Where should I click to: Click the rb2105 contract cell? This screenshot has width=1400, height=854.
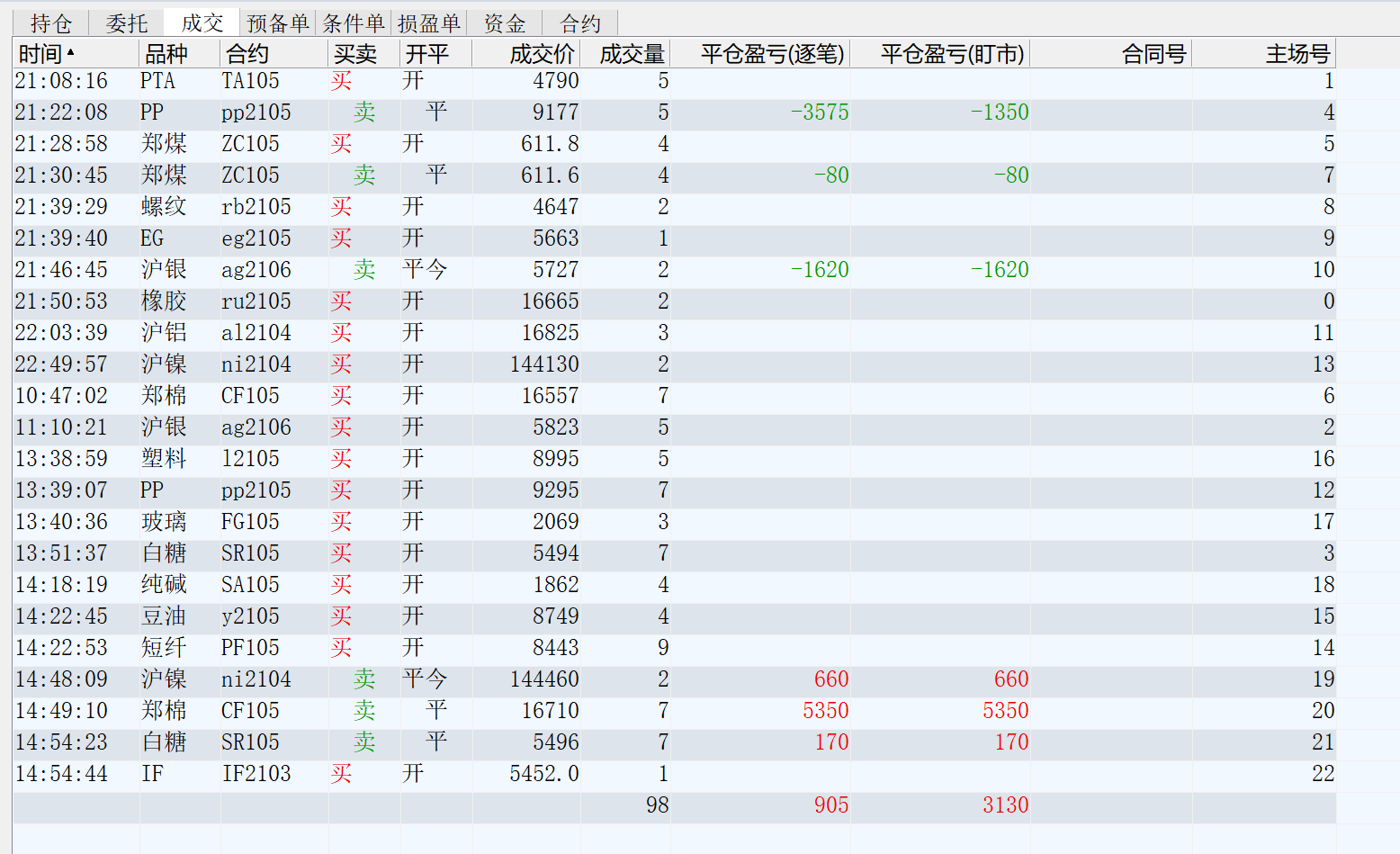click(x=256, y=207)
